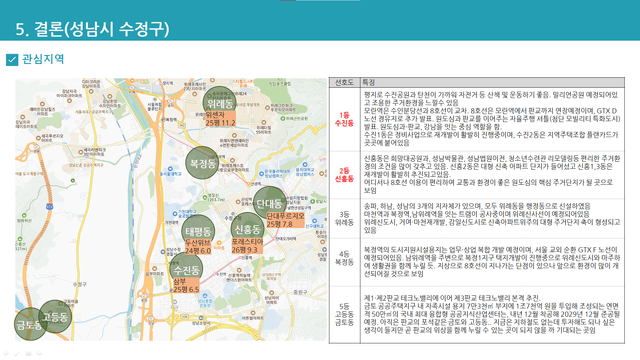Click the 두산위브 24평 6.0 price label
640x360 pixels.
pyautogui.click(x=198, y=247)
